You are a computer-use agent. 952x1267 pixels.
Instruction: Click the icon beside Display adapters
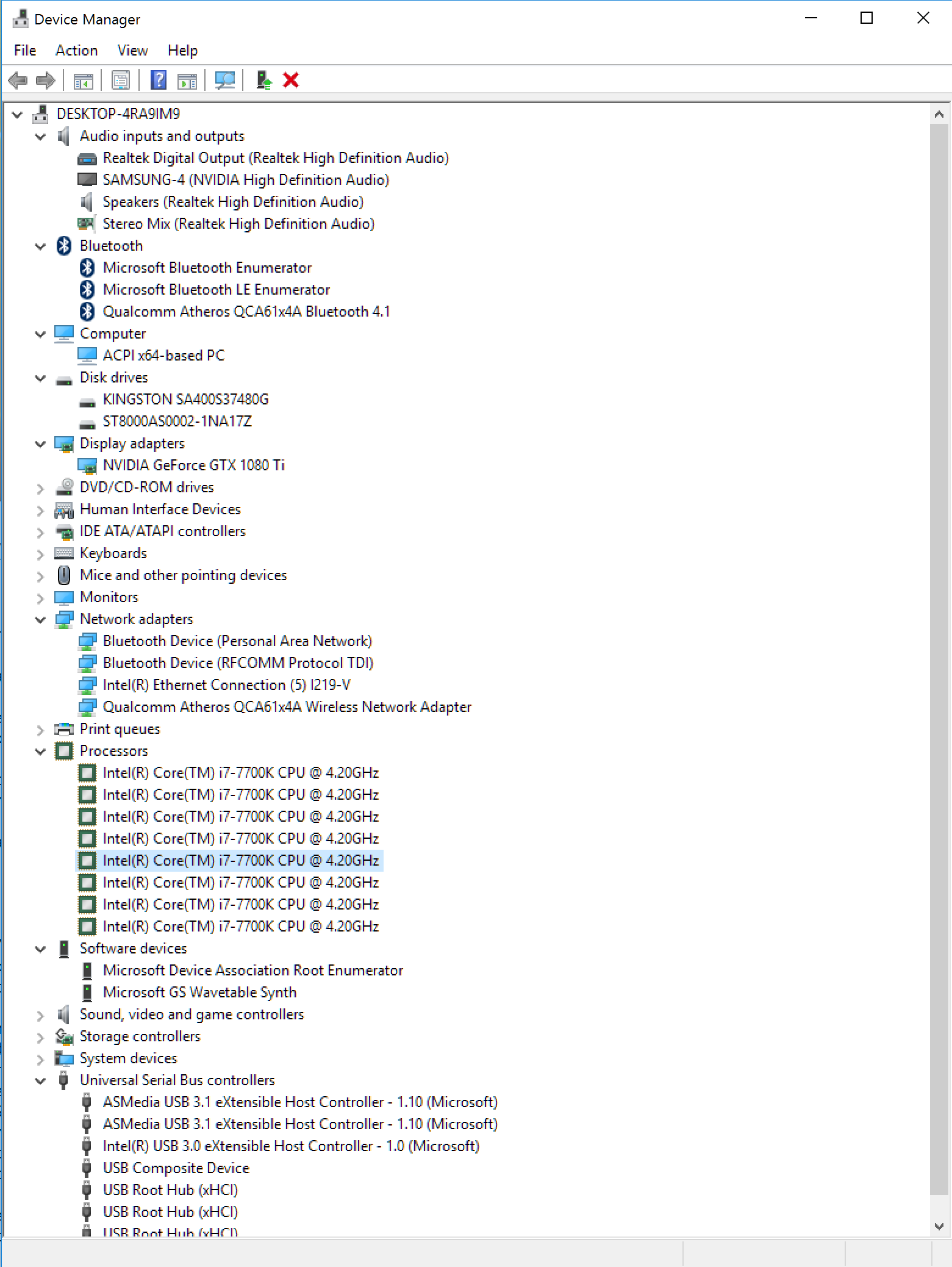click(x=64, y=444)
